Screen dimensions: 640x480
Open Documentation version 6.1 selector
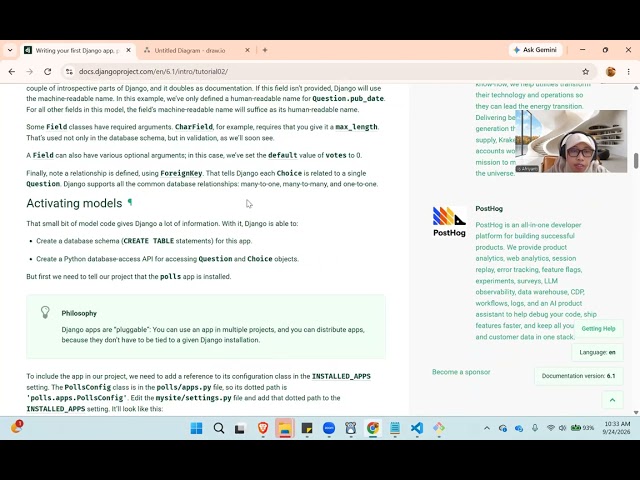[x=578, y=376]
